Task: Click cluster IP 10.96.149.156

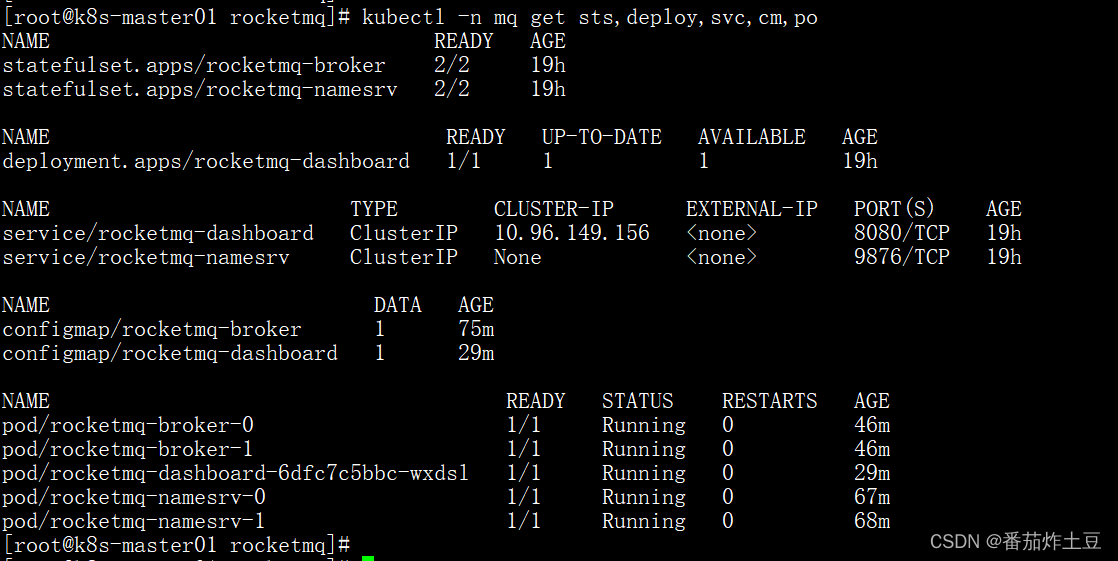Action: tap(572, 233)
